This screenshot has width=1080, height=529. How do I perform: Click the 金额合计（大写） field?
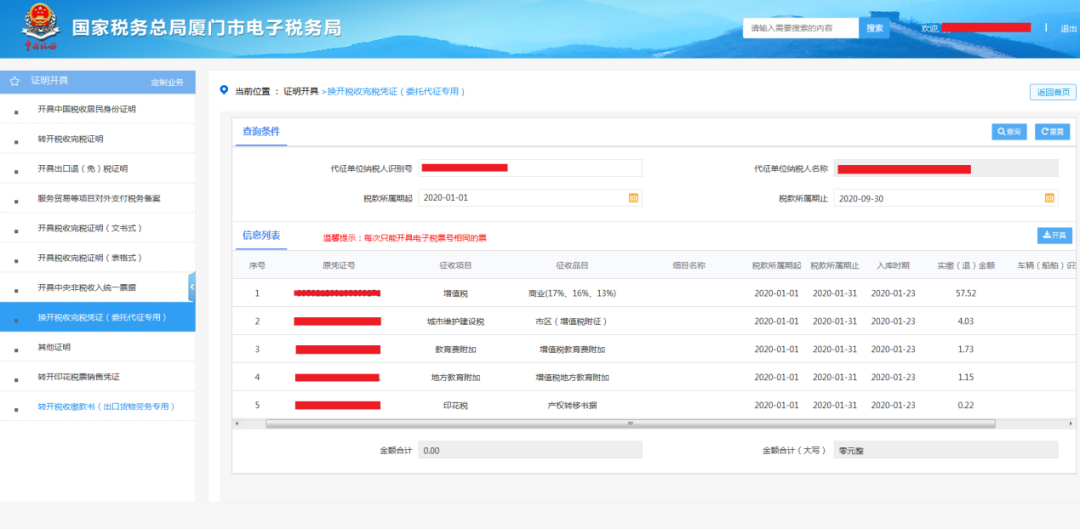(x=946, y=450)
